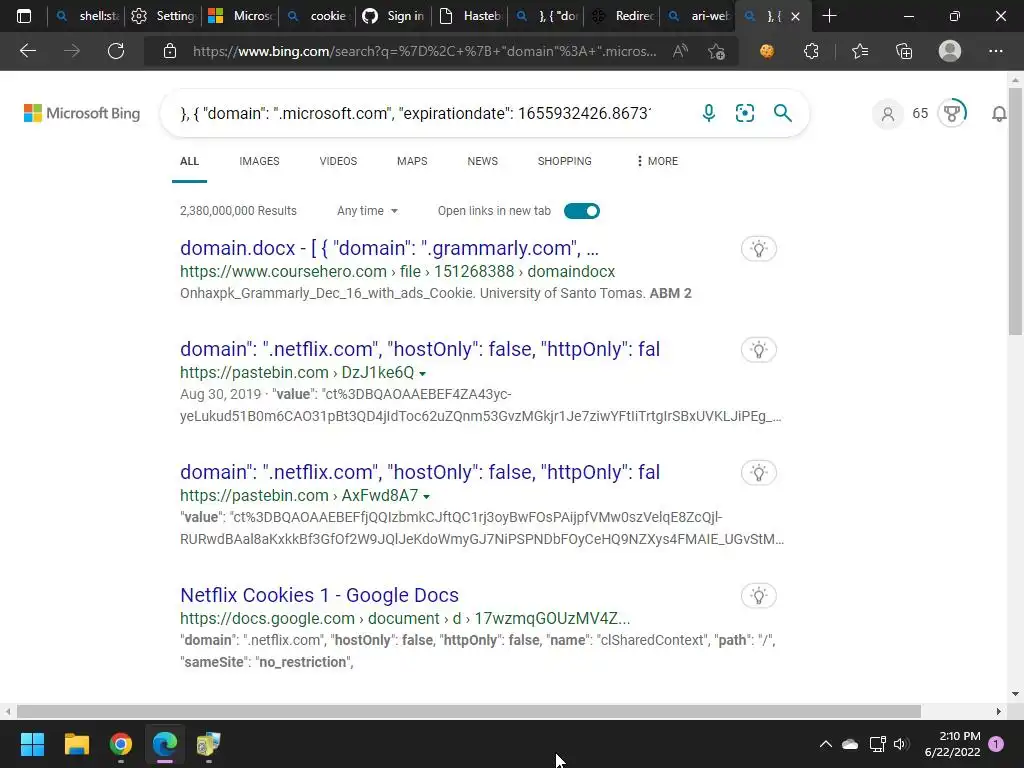This screenshot has width=1024, height=768.
Task: Open the tab actions menu icon
Action: pyautogui.click(x=24, y=16)
